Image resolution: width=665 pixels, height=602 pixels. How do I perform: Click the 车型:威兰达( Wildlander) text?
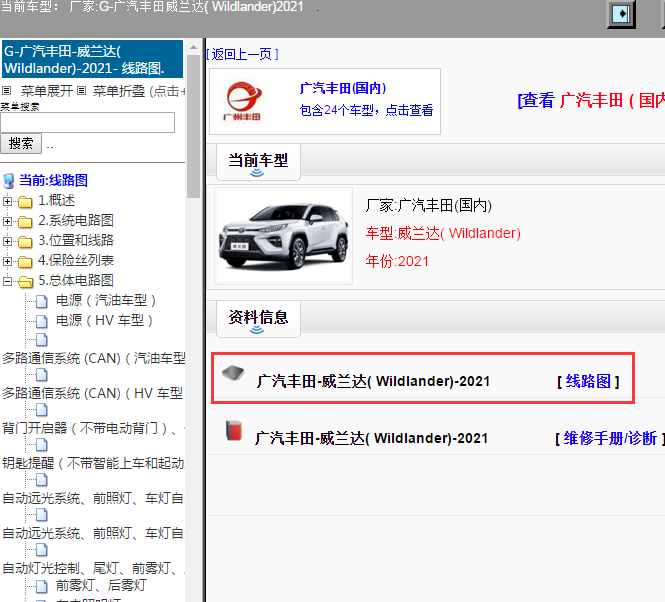[443, 233]
